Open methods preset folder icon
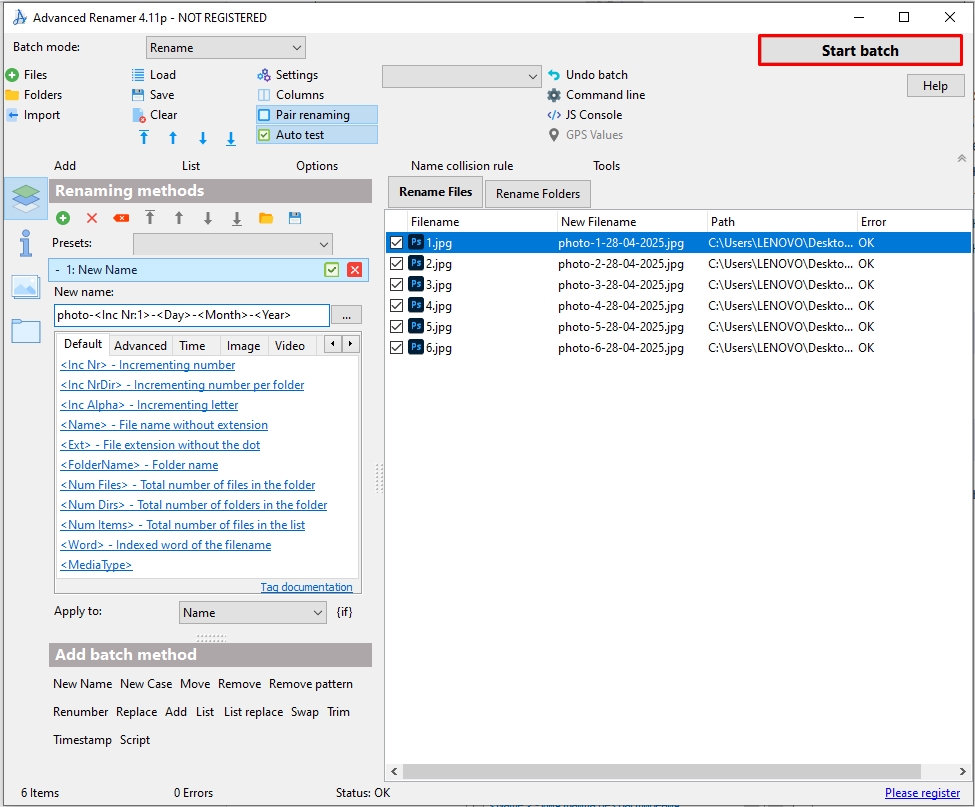 pos(266,218)
